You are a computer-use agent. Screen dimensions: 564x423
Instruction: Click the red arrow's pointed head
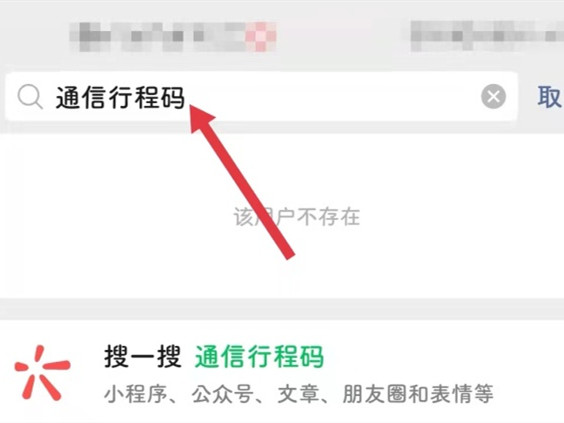pos(201,118)
